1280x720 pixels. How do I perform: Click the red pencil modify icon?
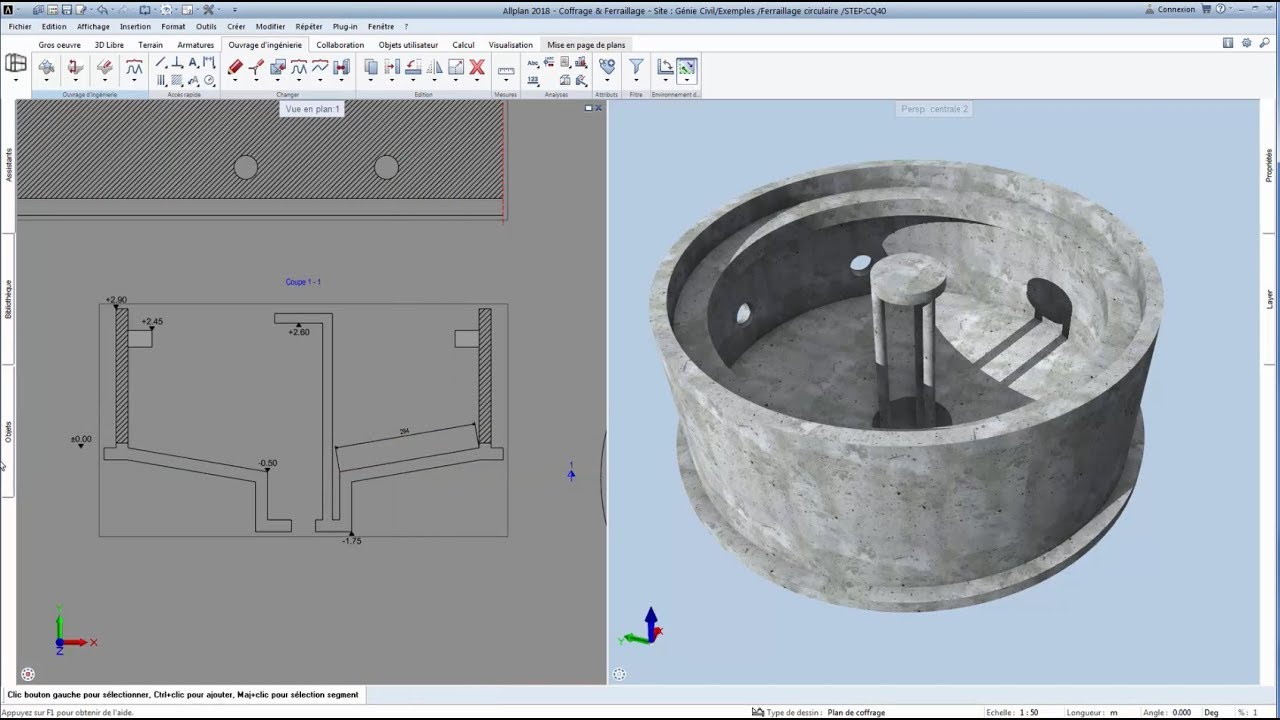coord(235,67)
